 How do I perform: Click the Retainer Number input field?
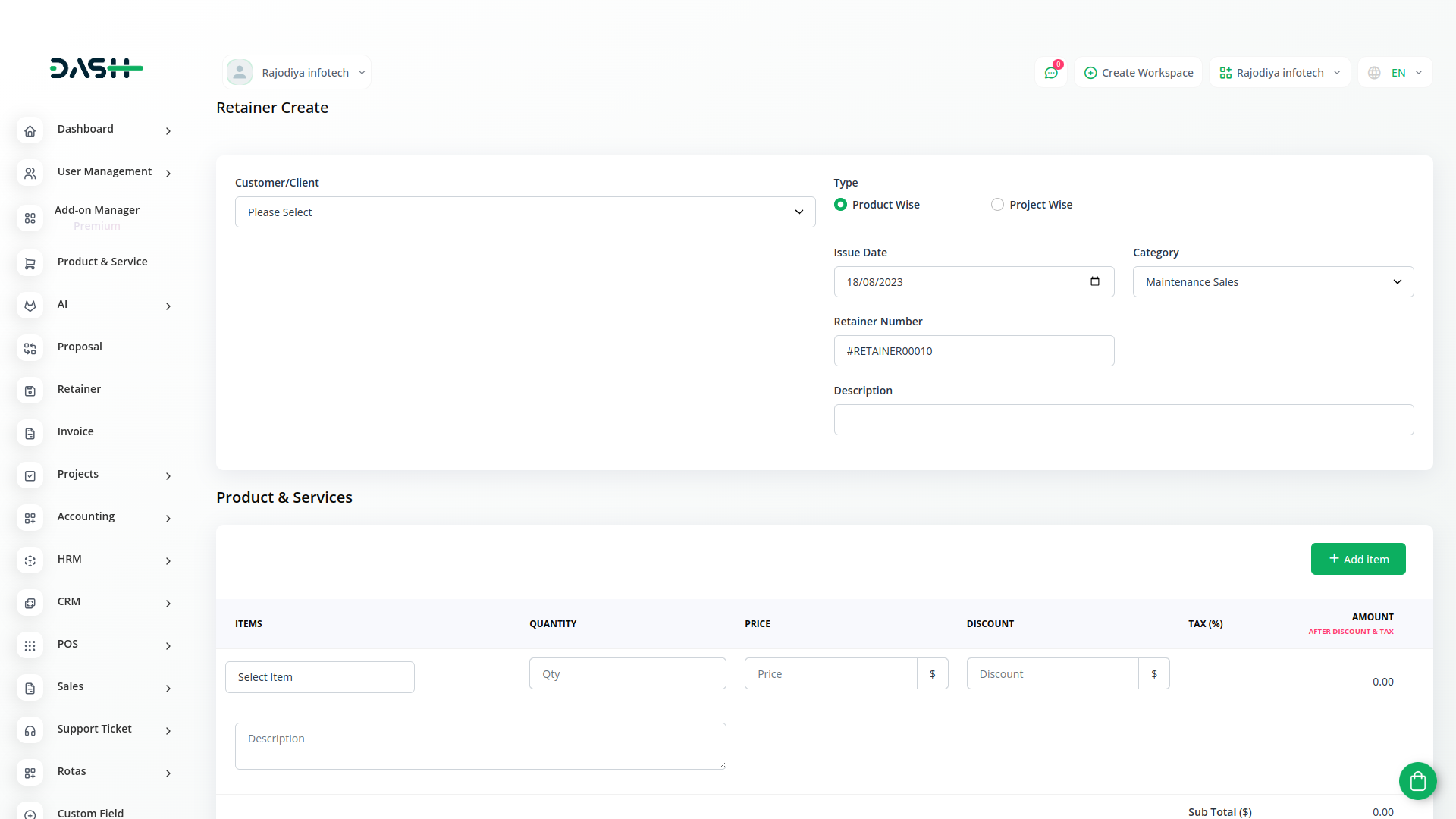coord(973,351)
